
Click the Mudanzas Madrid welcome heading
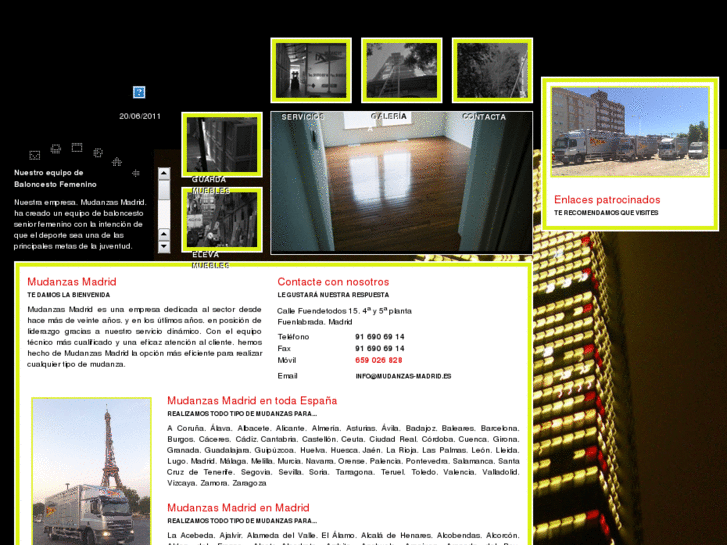point(72,282)
